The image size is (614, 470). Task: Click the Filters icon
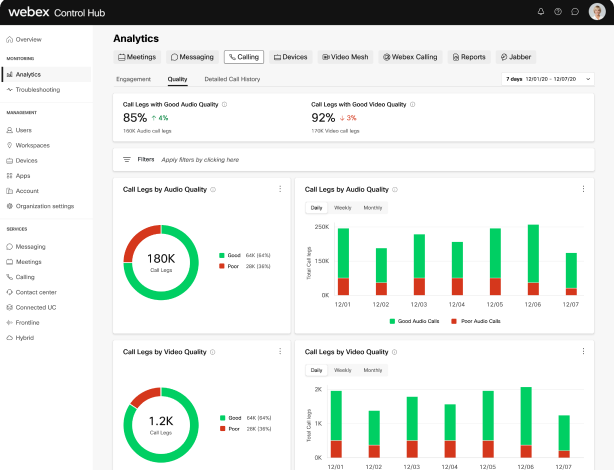coord(127,159)
